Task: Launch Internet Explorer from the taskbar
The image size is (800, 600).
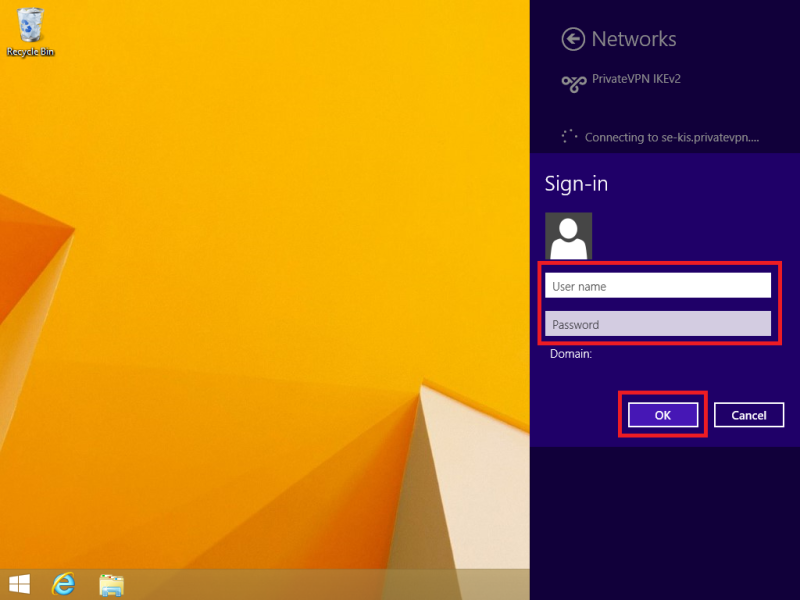Action: pos(64,584)
